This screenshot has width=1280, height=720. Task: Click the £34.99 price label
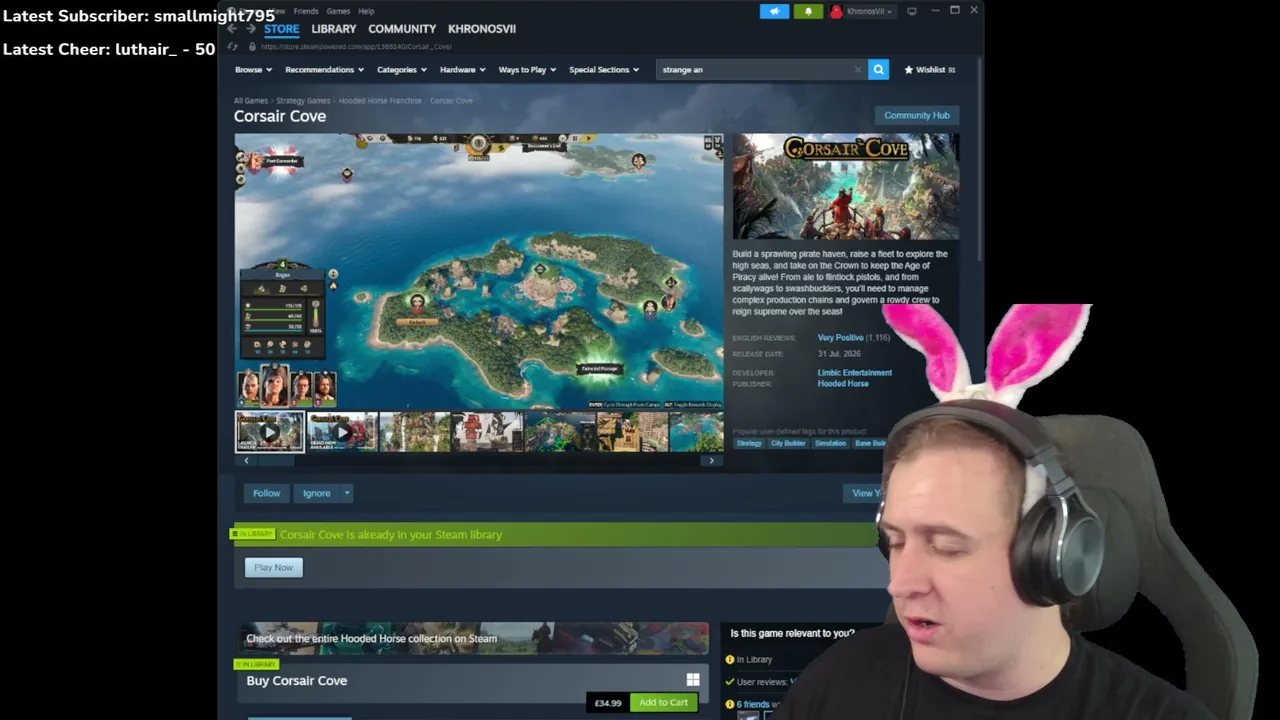608,703
